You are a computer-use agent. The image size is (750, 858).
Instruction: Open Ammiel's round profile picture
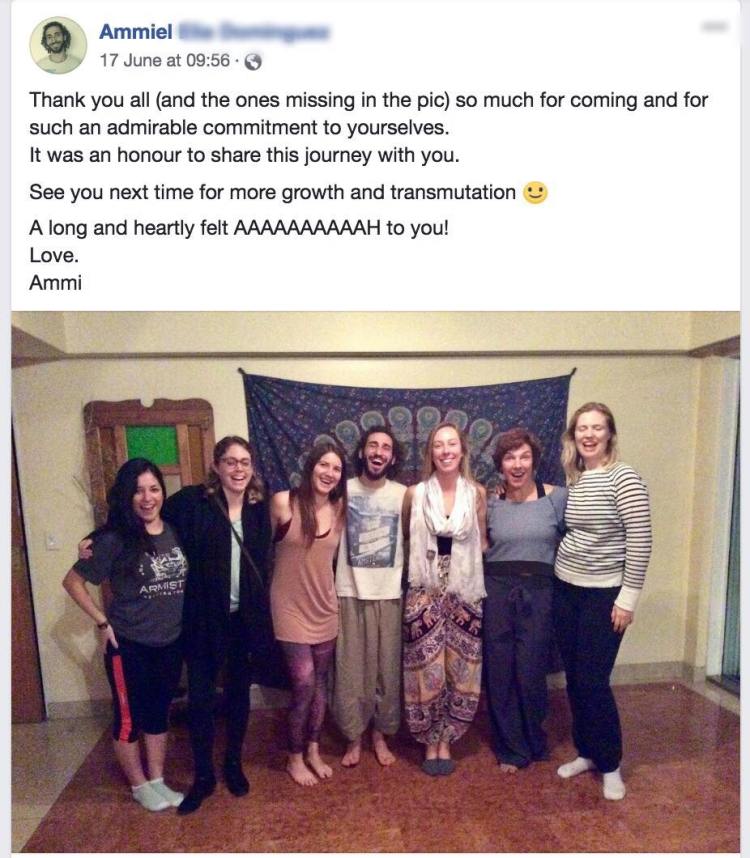[58, 45]
